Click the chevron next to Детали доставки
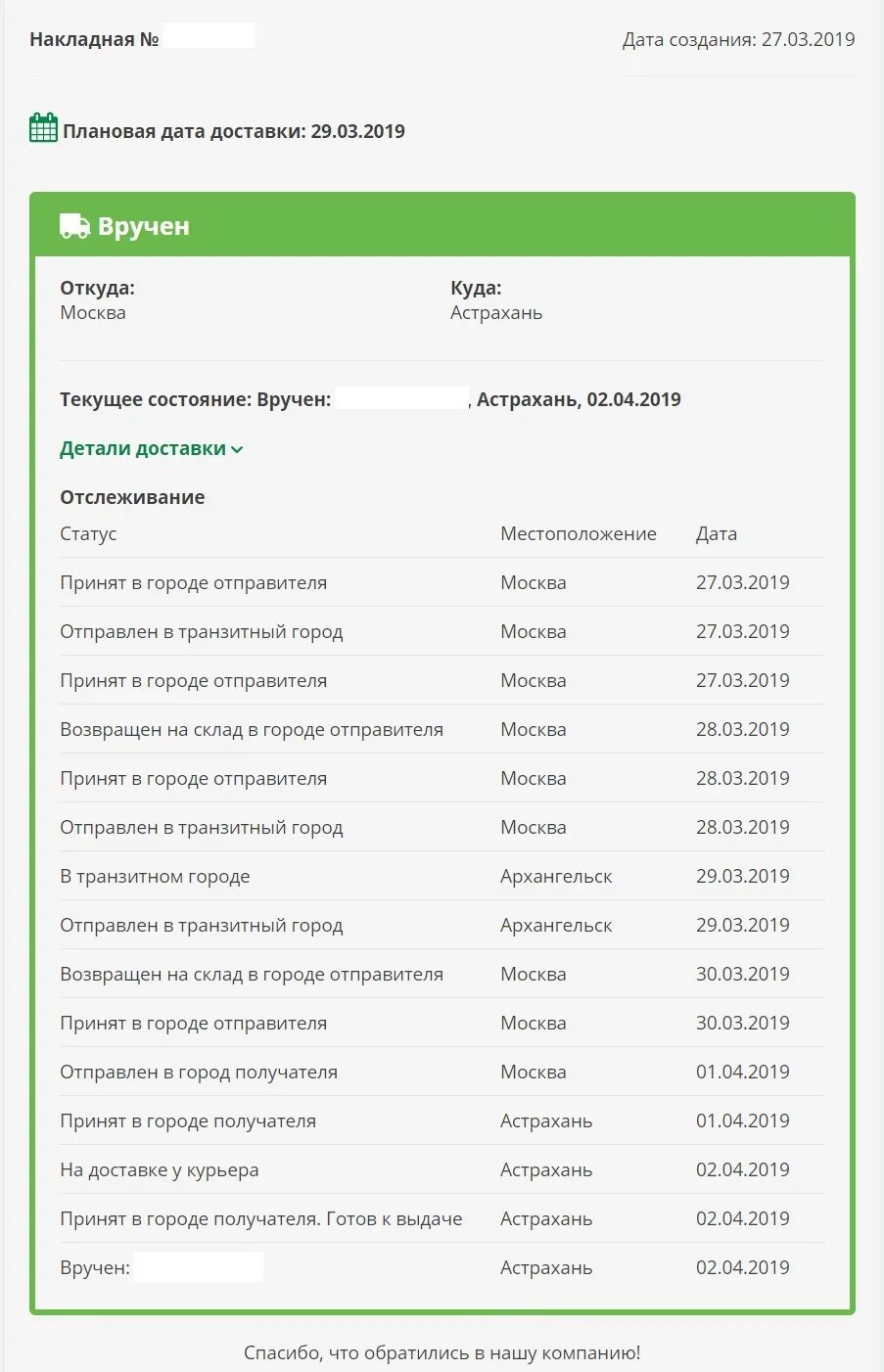Screen dimensions: 884x1372 [x=237, y=450]
